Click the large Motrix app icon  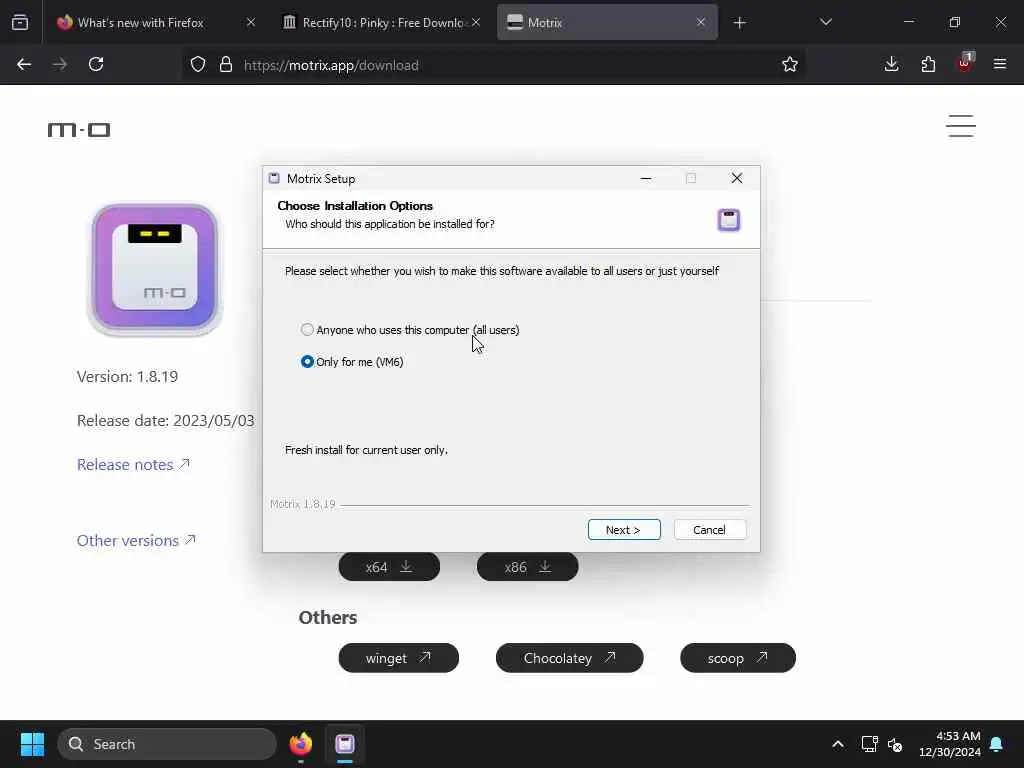(x=155, y=268)
